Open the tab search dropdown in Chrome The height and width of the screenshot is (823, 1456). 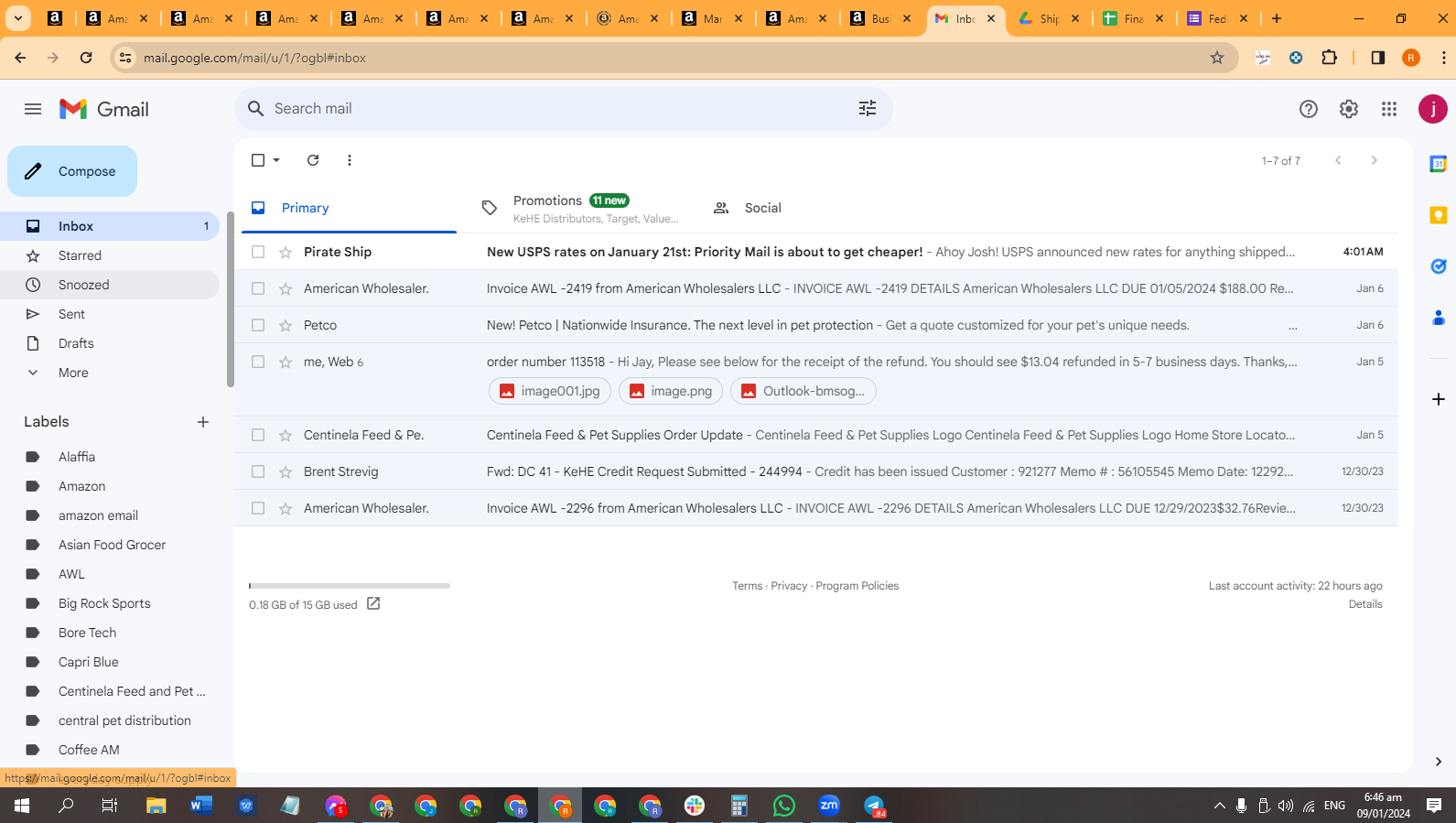18,18
